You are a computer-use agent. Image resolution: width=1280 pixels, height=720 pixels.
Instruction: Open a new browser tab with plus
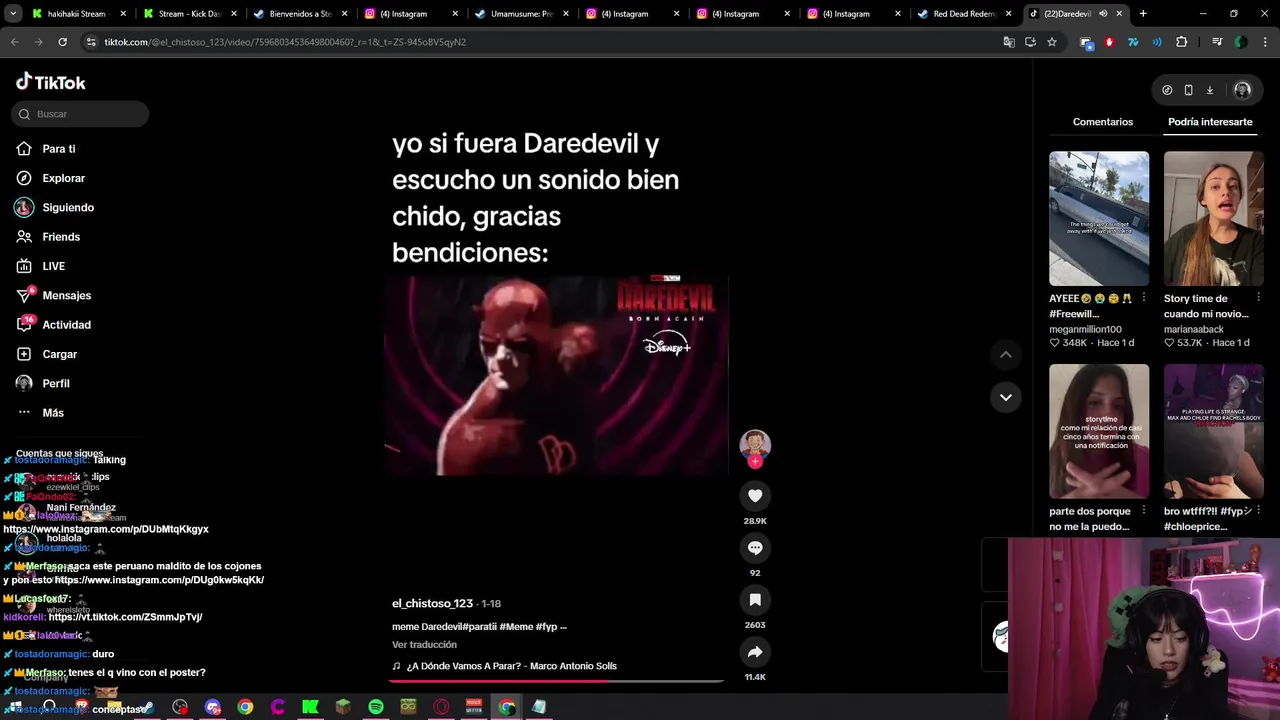[1143, 14]
